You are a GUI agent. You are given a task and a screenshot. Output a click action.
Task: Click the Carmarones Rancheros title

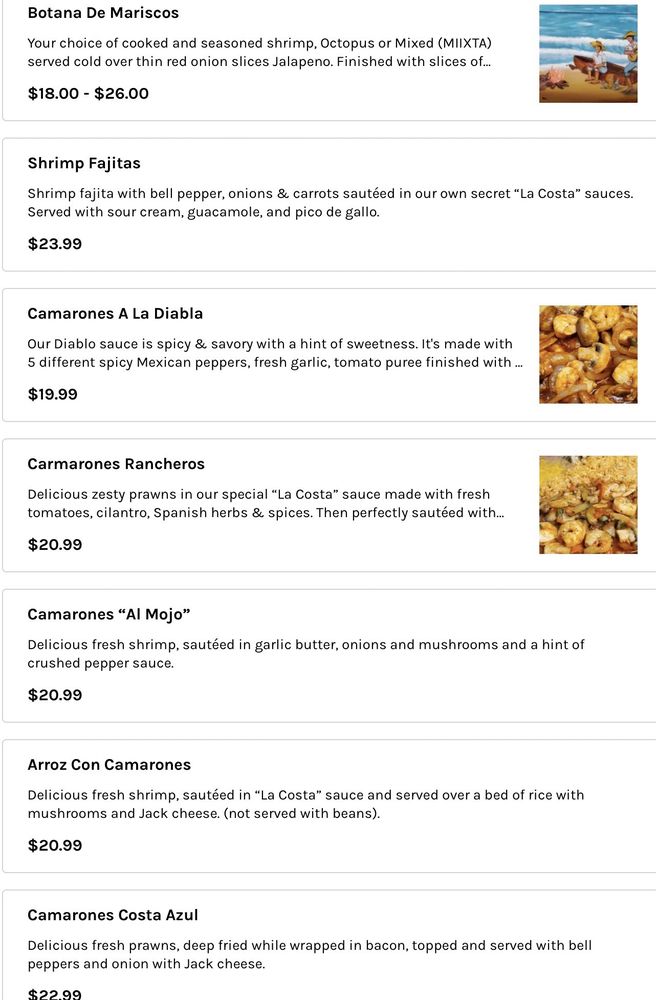[x=116, y=464]
